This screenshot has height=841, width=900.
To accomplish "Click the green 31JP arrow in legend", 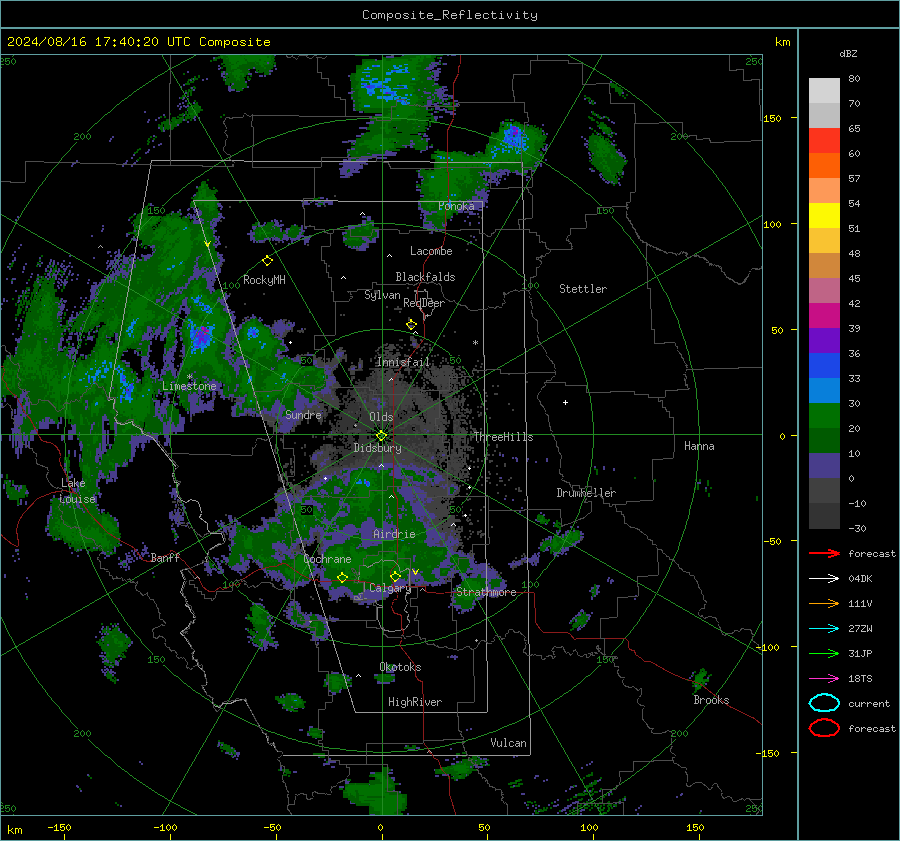I will (x=824, y=653).
